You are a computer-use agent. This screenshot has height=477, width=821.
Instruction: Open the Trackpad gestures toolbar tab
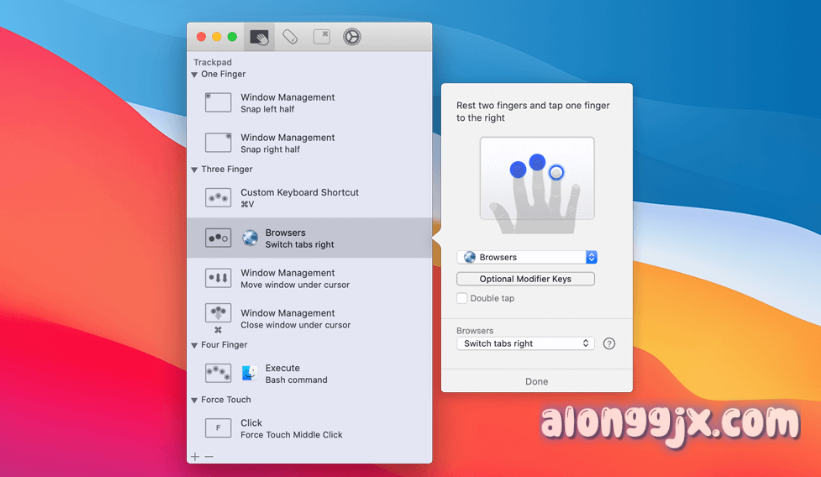click(260, 37)
